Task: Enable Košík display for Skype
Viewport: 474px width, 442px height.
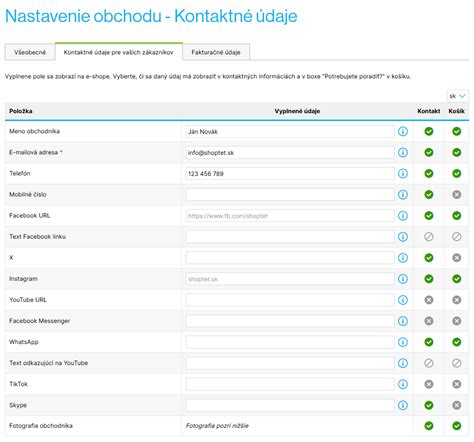Action: [x=457, y=405]
